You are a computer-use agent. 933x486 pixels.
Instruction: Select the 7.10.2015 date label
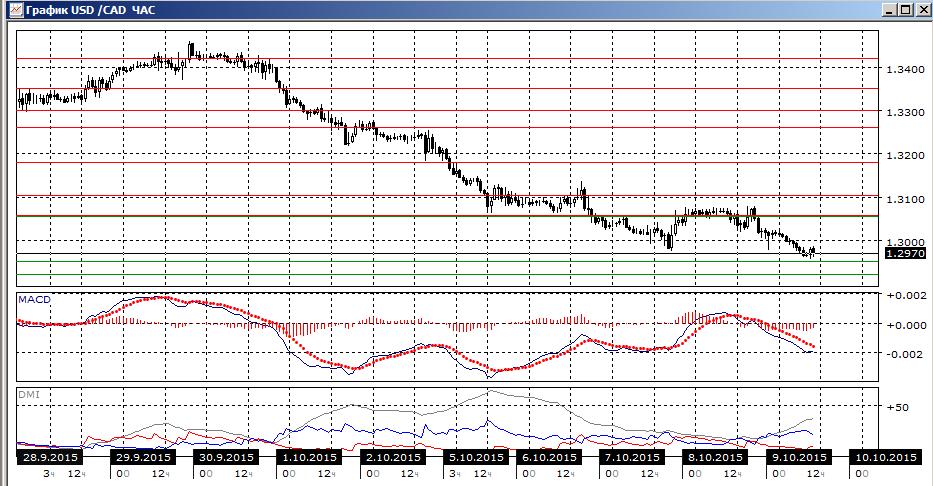(634, 457)
